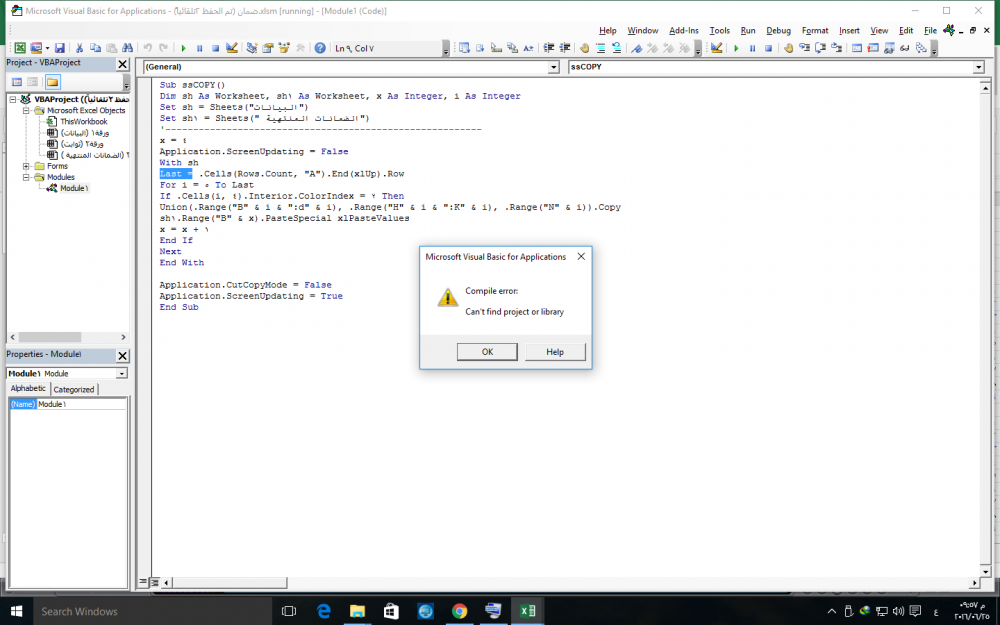Open Google Chrome from the taskbar

point(459,611)
